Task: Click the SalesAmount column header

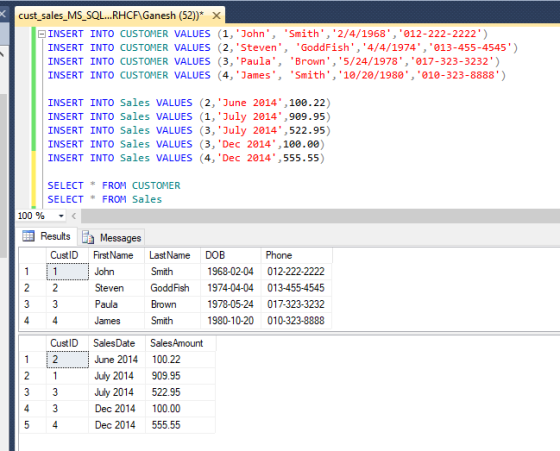Action: [180, 343]
